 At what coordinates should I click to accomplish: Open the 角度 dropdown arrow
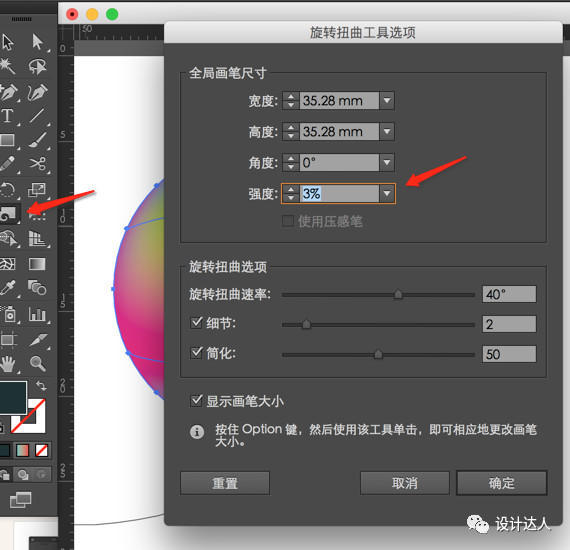point(387,162)
